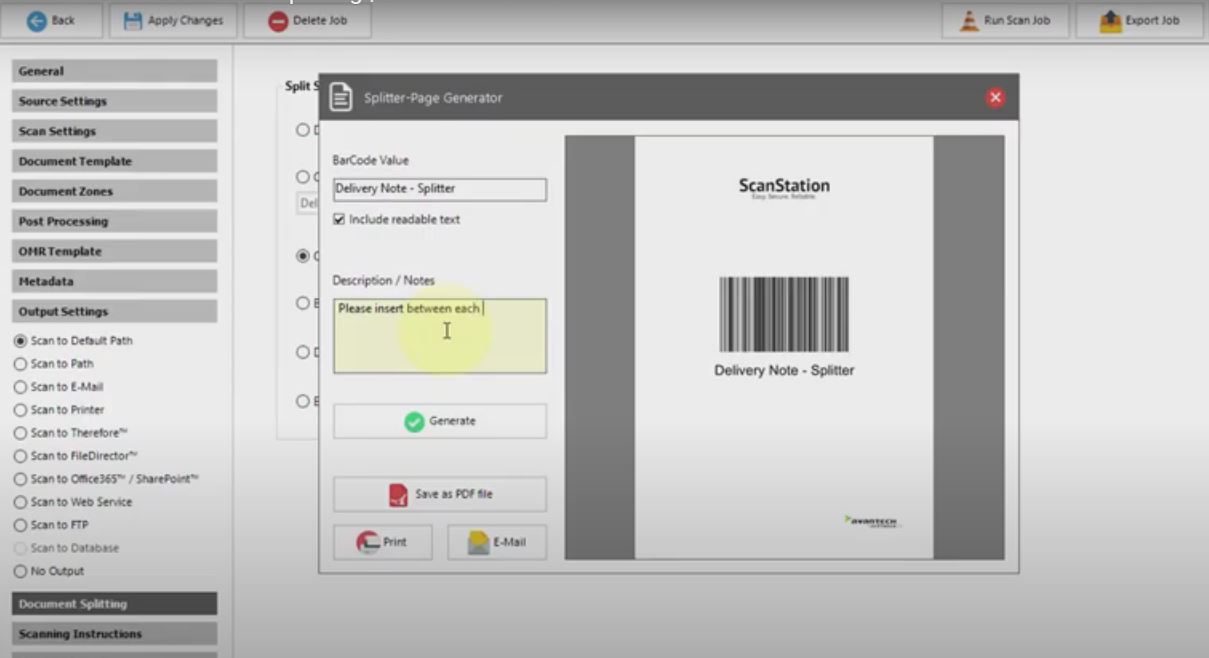The image size is (1209, 658).
Task: Select the Scan to FTP option
Action: 52,525
